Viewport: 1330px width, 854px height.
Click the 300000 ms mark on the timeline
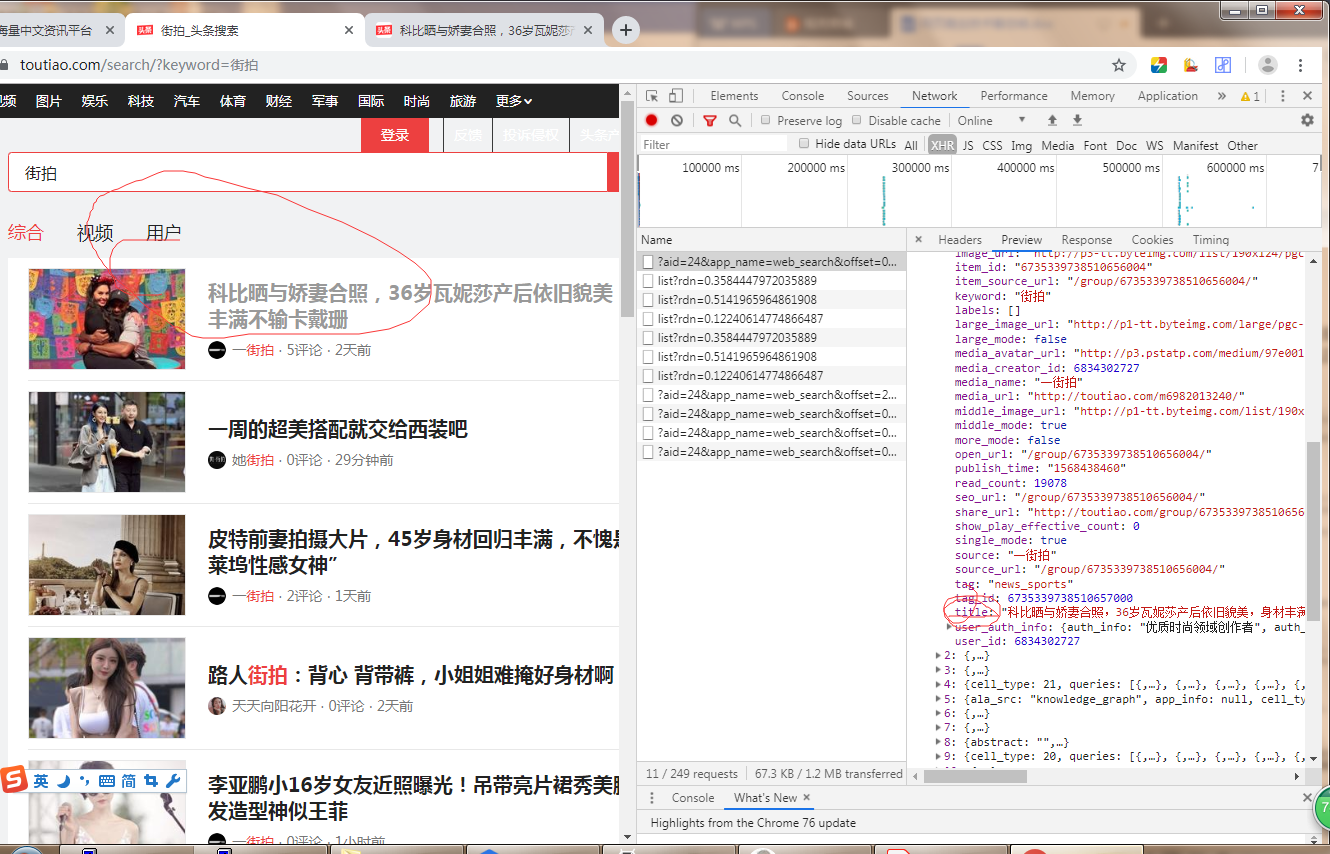point(923,167)
